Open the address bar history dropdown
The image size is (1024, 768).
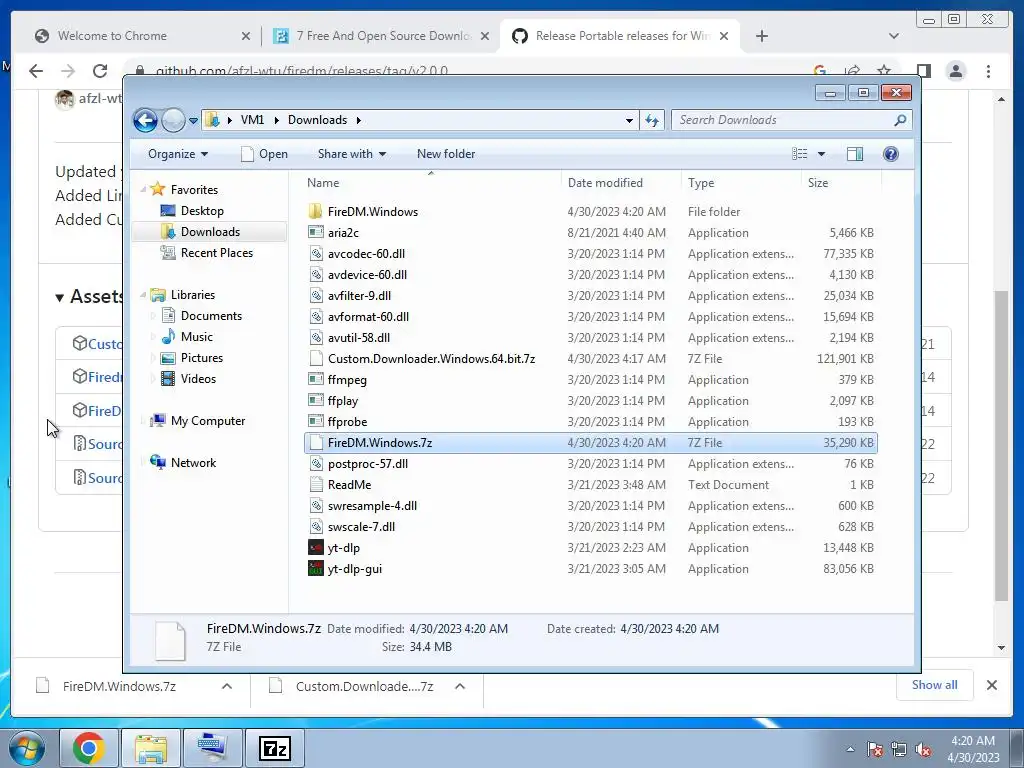point(629,120)
